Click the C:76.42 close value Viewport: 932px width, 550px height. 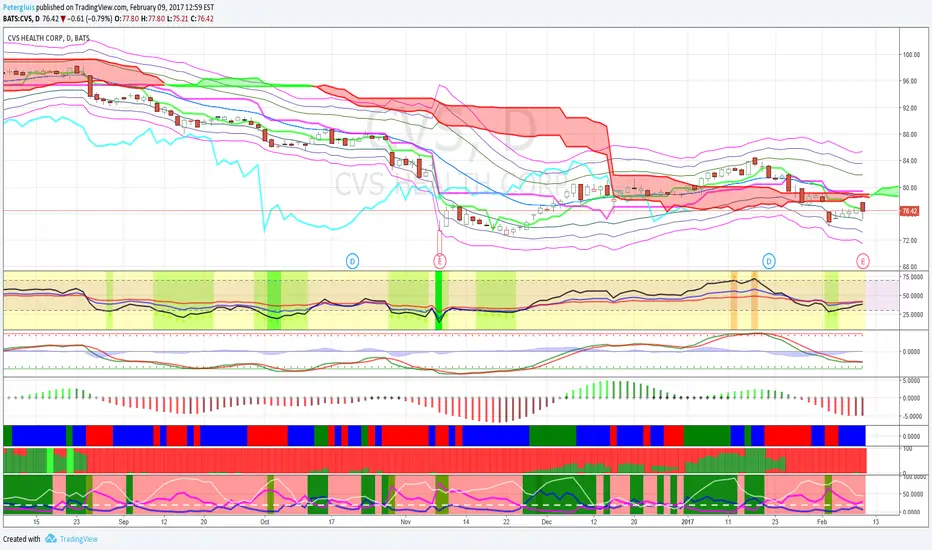pos(202,18)
